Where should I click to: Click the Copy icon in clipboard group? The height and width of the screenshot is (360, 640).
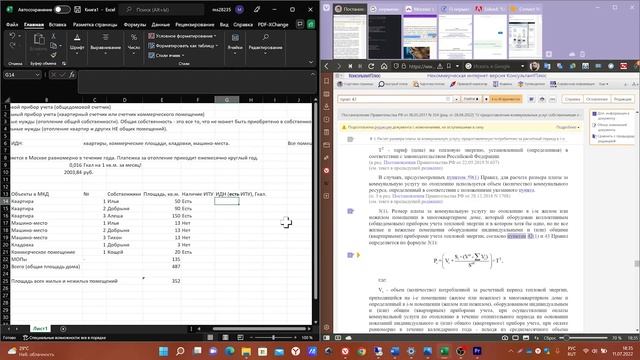(x=53, y=45)
